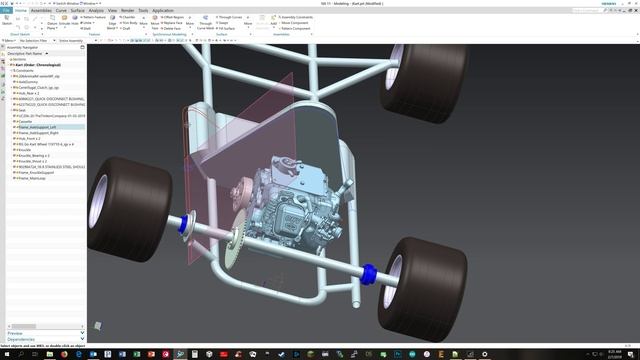640x360 pixels.
Task: Open Steam from the taskbar
Action: pos(282,354)
